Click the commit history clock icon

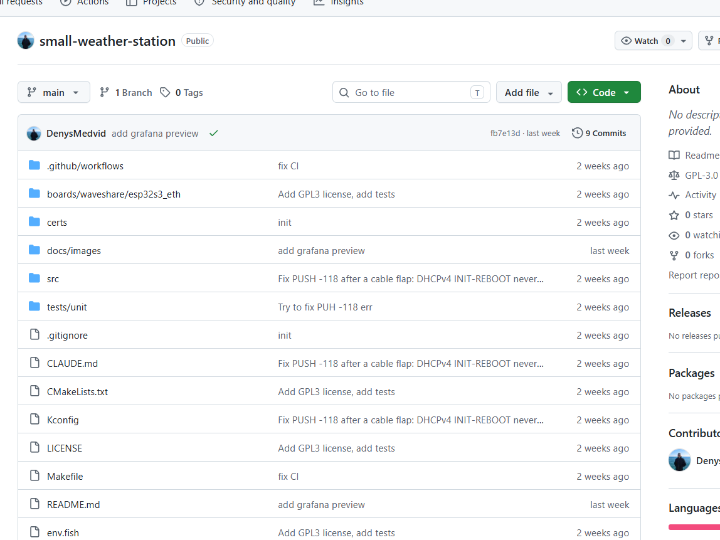click(577, 133)
